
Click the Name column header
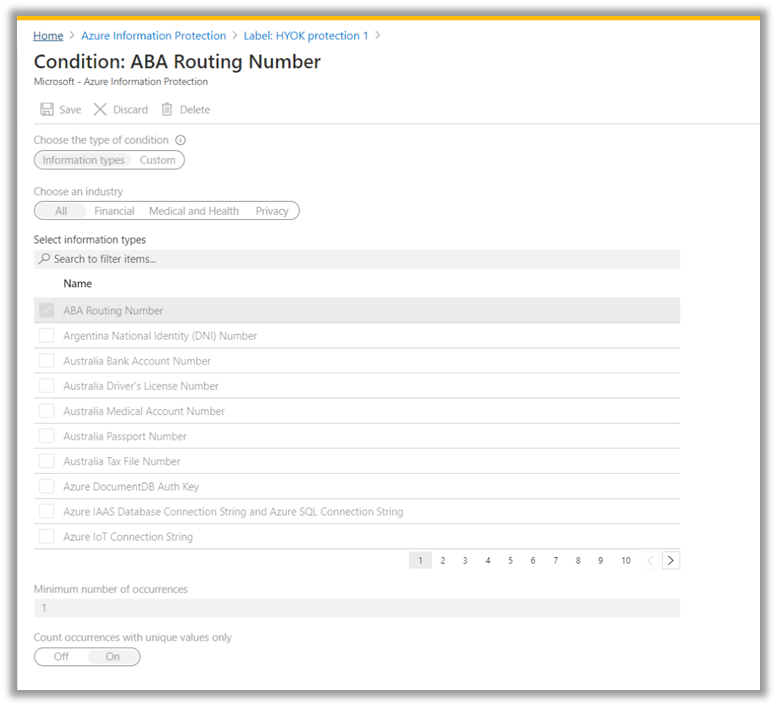click(x=77, y=283)
